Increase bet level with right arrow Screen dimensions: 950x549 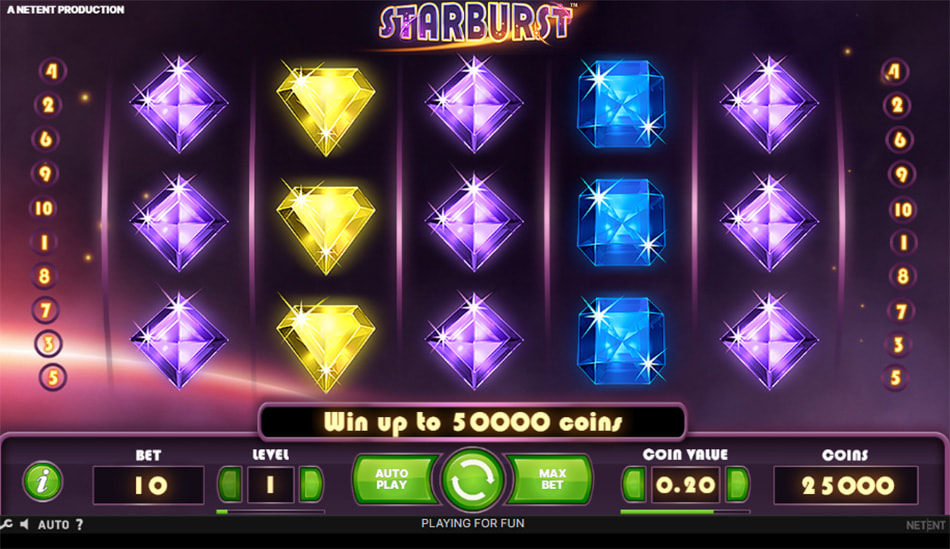pos(311,484)
